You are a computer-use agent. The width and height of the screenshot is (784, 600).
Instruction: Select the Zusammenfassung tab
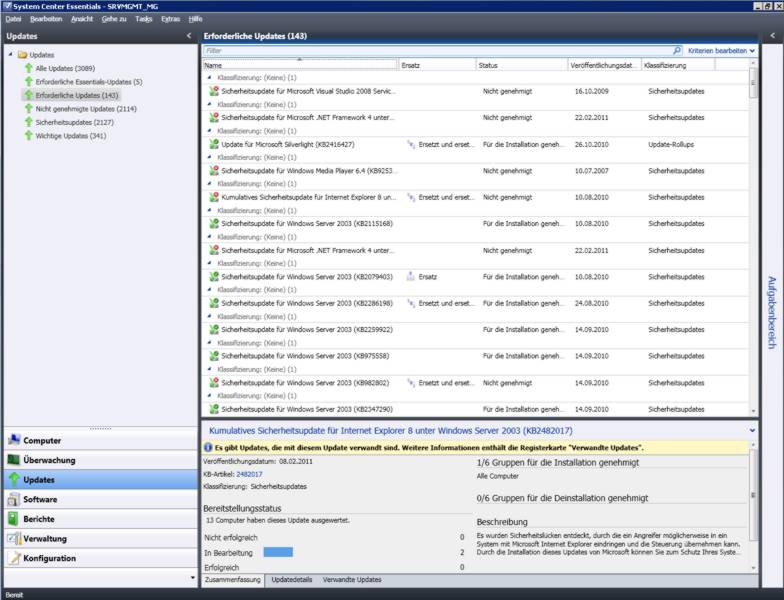[x=232, y=580]
